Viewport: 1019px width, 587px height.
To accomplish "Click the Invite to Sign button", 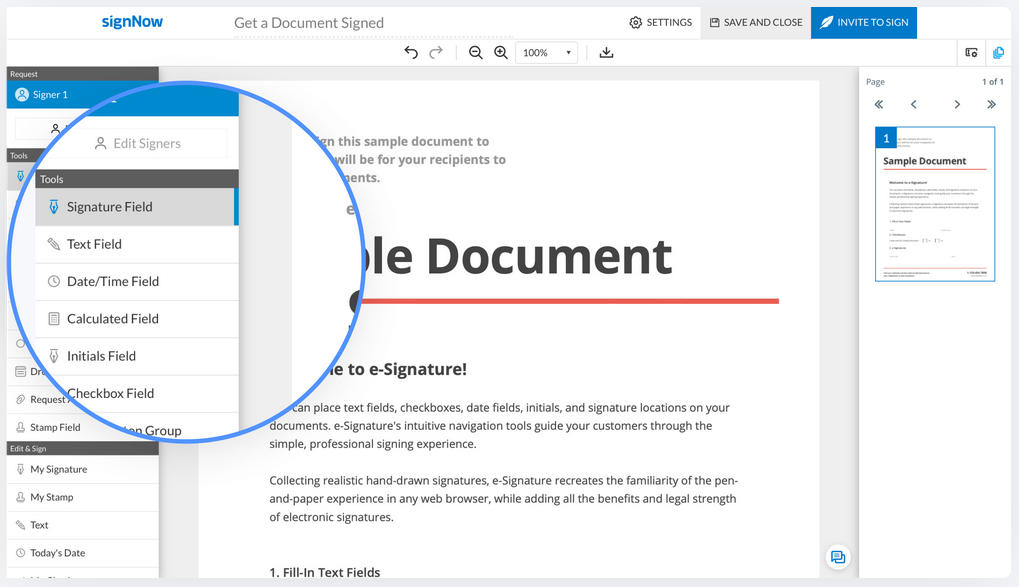I will click(x=864, y=22).
